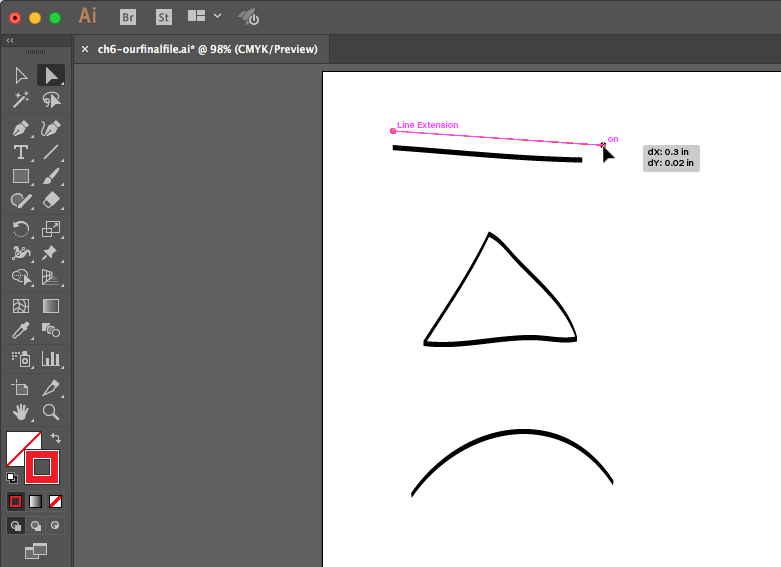Enable Draw Behind mode
781x567 pixels.
pos(36,525)
